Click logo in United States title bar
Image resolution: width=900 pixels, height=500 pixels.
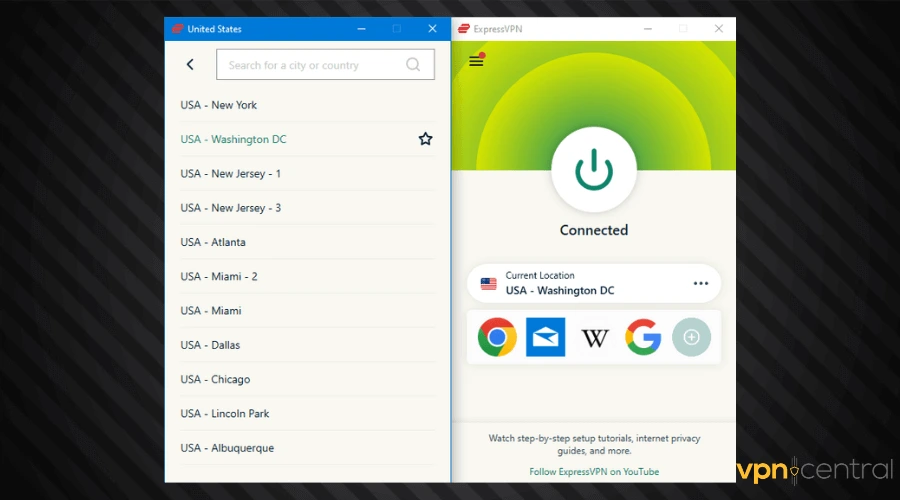coord(177,29)
